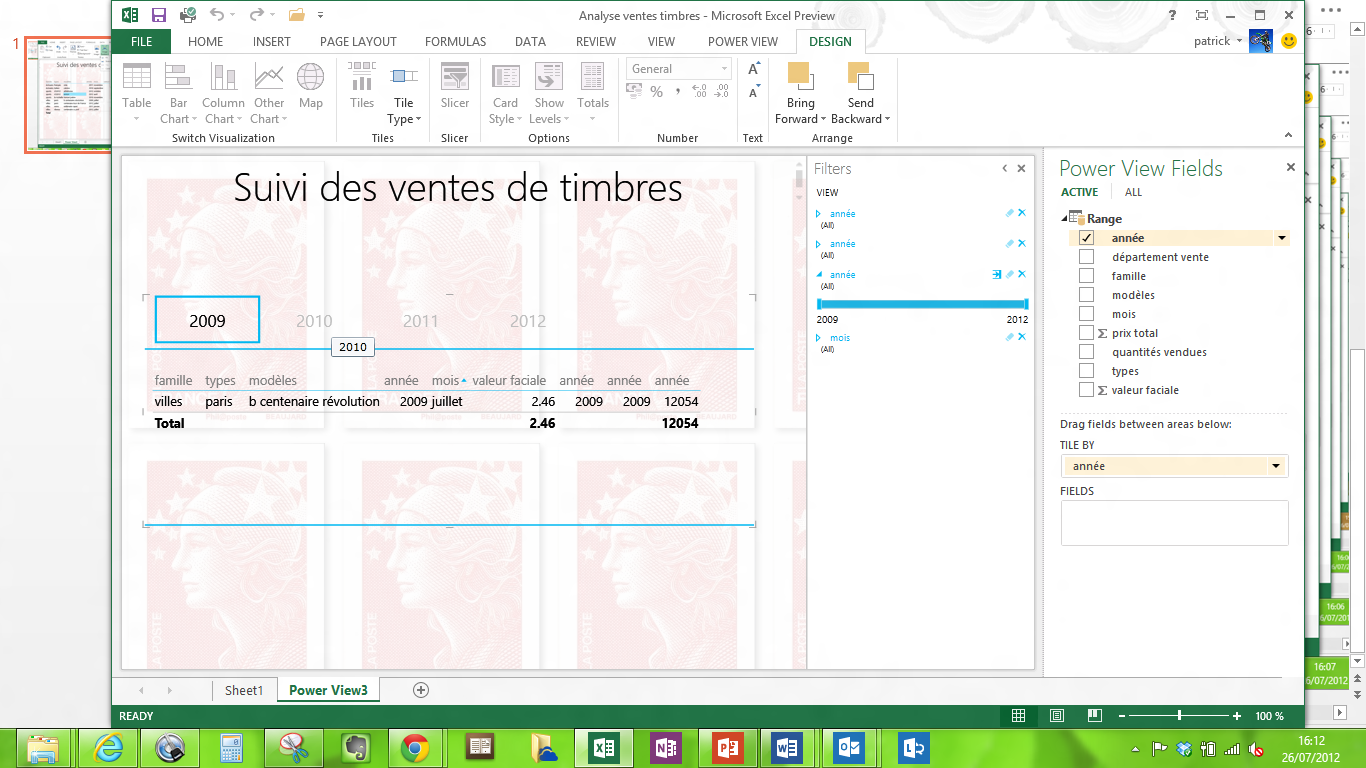Image resolution: width=1366 pixels, height=768 pixels.
Task: Select the 2011 tile in navigation strip
Action: [421, 321]
